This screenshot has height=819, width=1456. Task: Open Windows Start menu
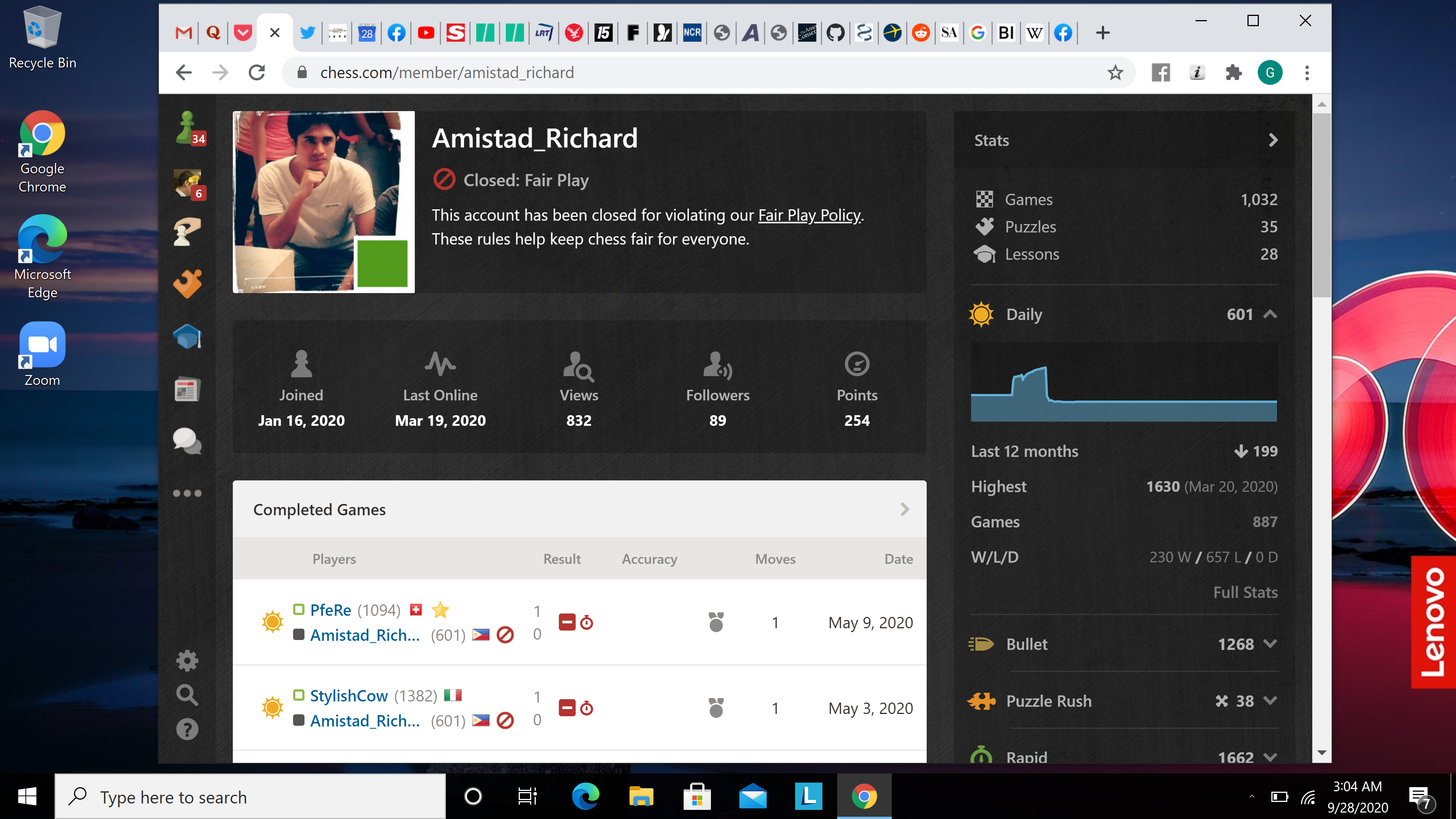27,796
